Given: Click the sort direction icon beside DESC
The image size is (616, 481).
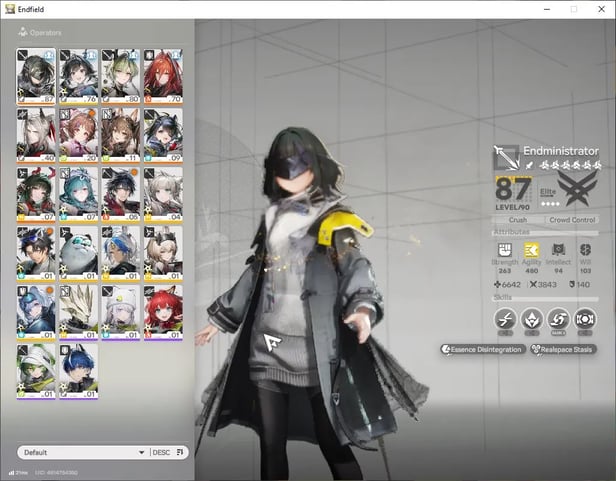Looking at the screenshot, I should point(181,452).
